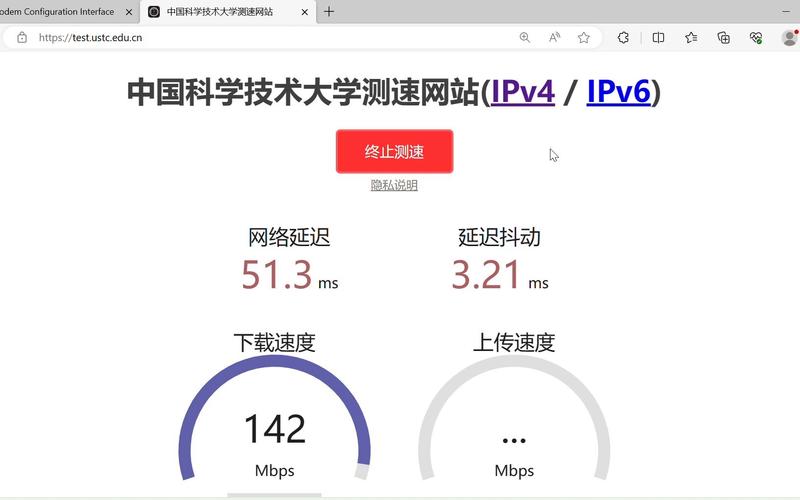Click the 延迟抖动 label
800x500 pixels.
[x=499, y=237]
